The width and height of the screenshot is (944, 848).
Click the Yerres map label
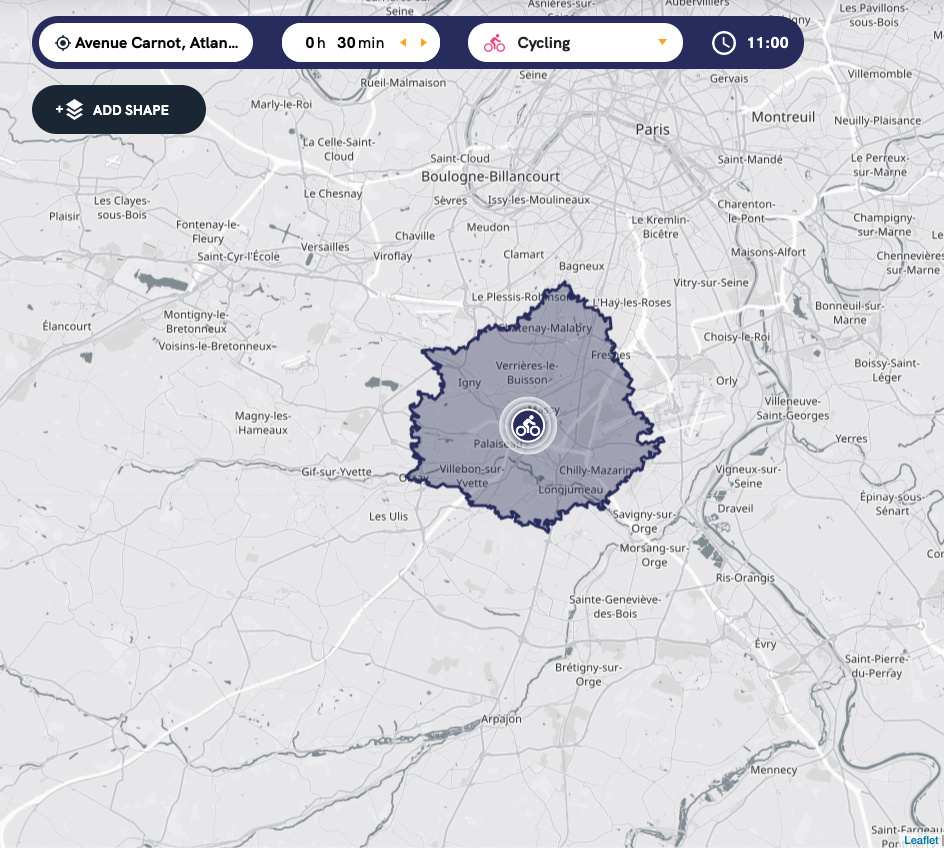851,439
